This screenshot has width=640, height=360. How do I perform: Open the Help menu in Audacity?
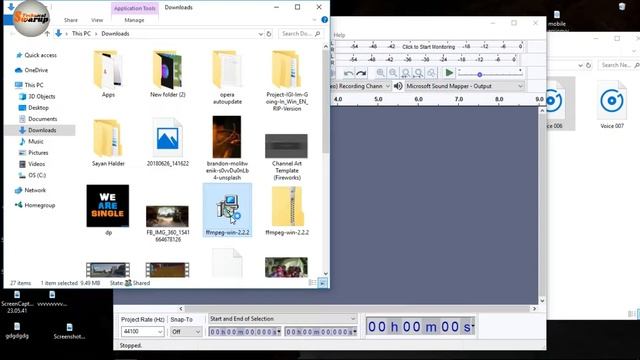coord(340,35)
